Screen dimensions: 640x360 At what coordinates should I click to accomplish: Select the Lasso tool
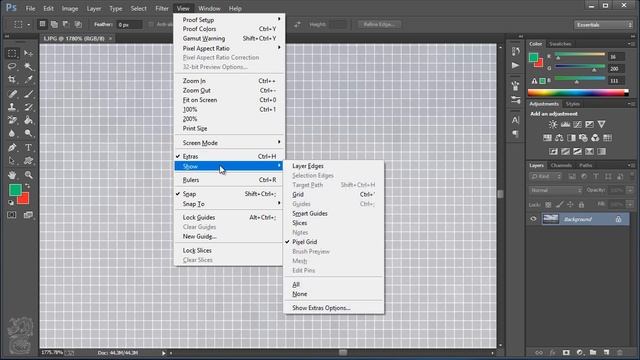coord(12,67)
